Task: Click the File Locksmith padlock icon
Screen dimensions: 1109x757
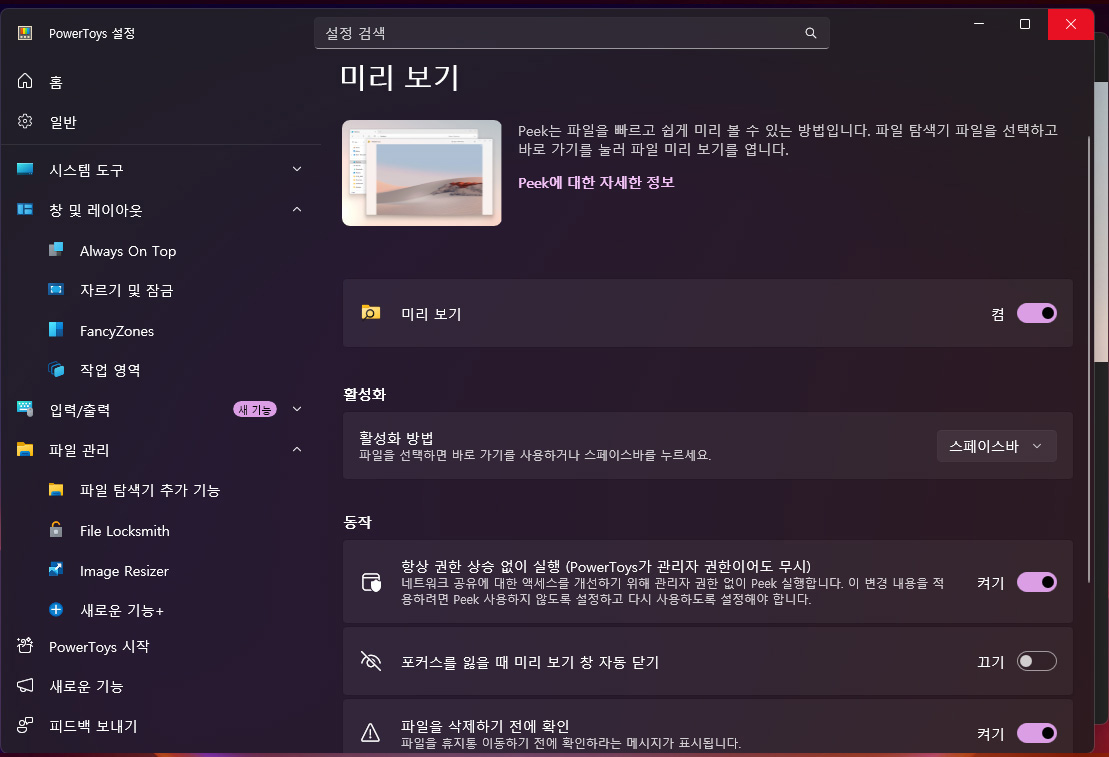Action: (x=56, y=530)
